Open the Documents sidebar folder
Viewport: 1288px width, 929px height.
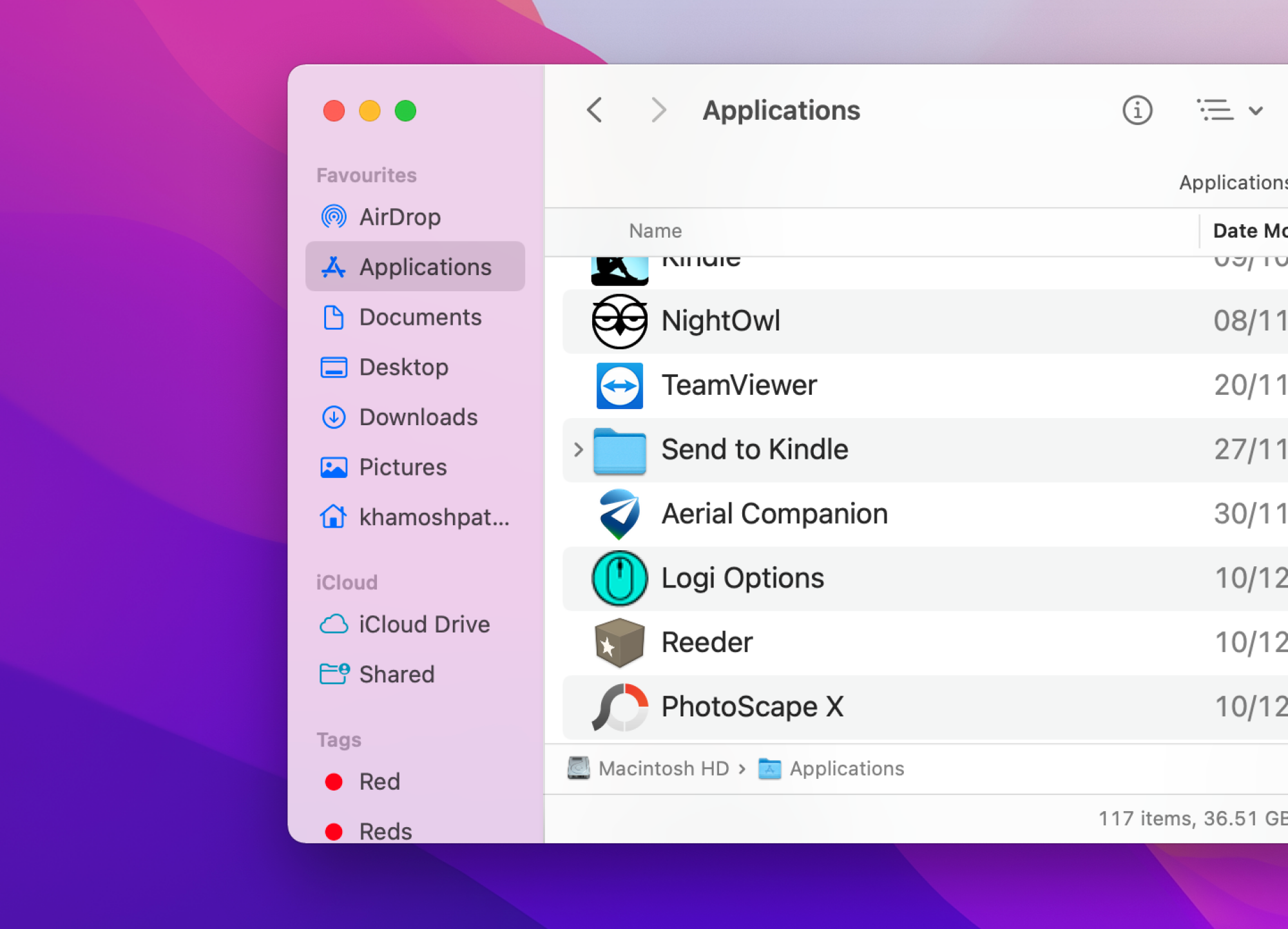point(415,317)
